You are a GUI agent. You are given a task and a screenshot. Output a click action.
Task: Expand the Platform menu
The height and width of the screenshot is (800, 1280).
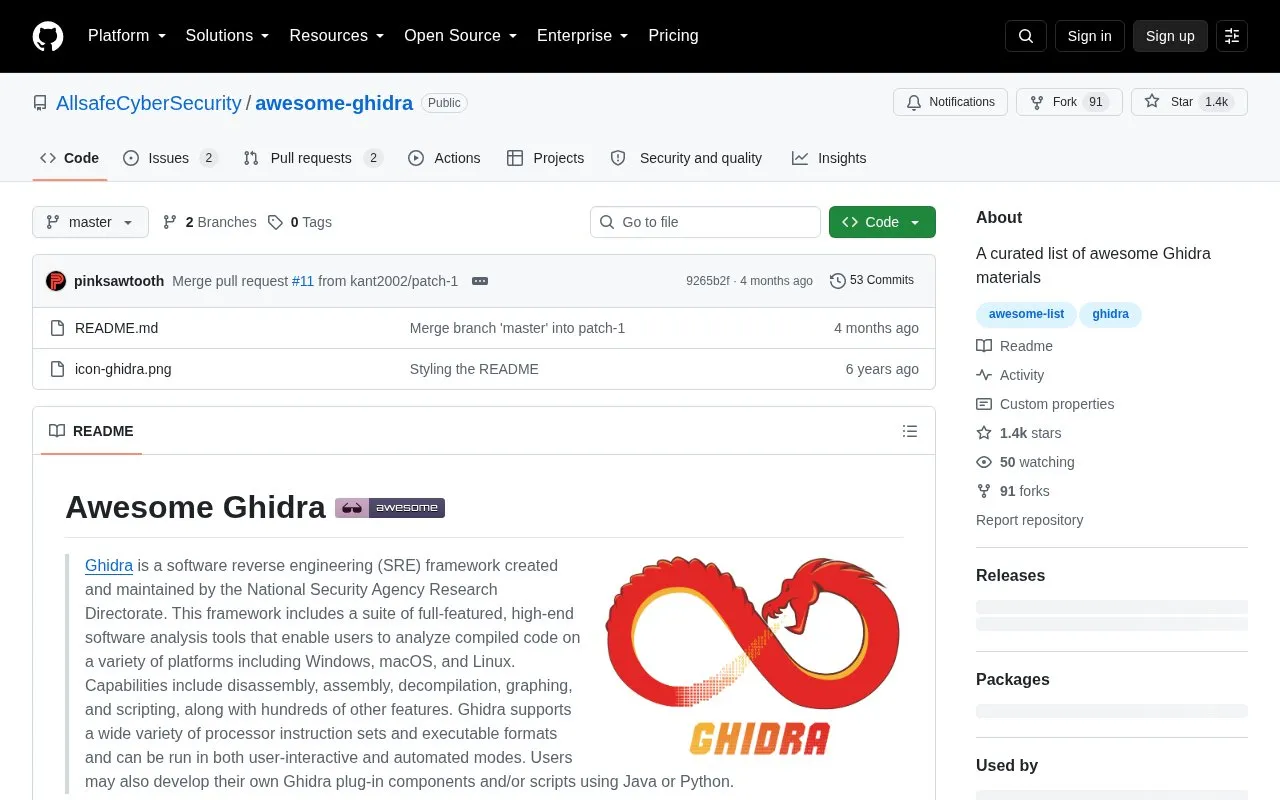[x=127, y=36]
